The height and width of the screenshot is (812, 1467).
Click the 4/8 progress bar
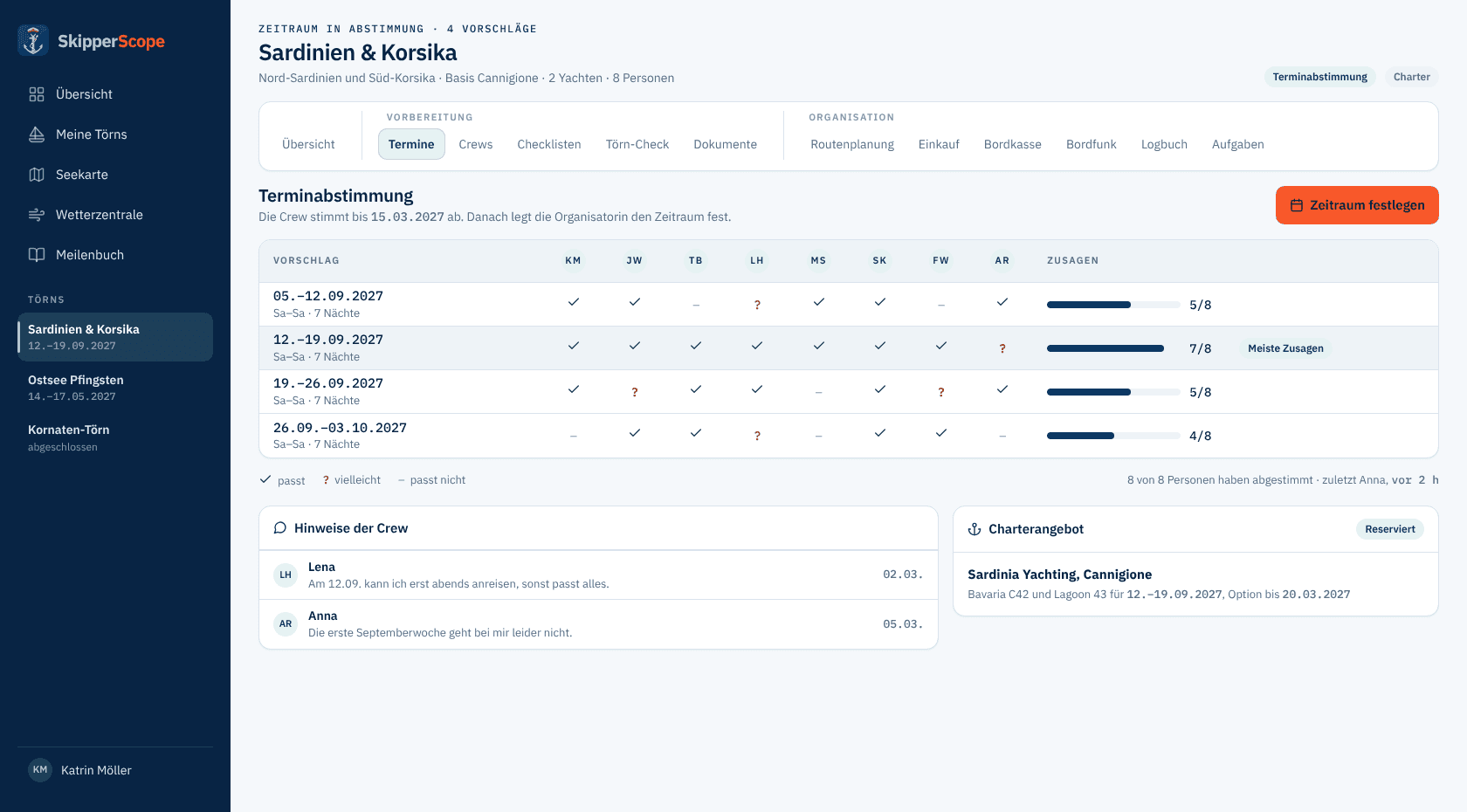point(1113,436)
